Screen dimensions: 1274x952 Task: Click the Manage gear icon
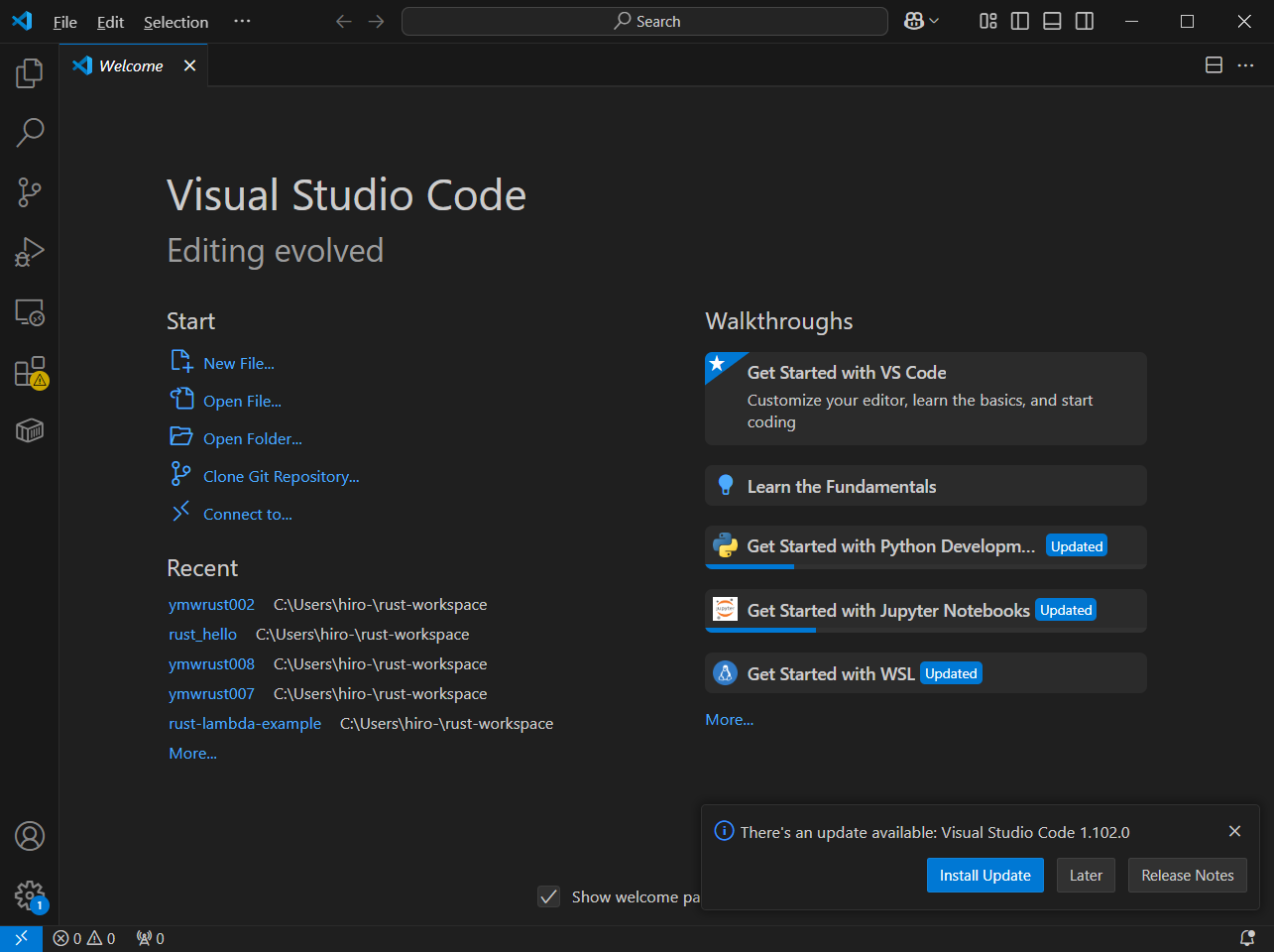[30, 895]
